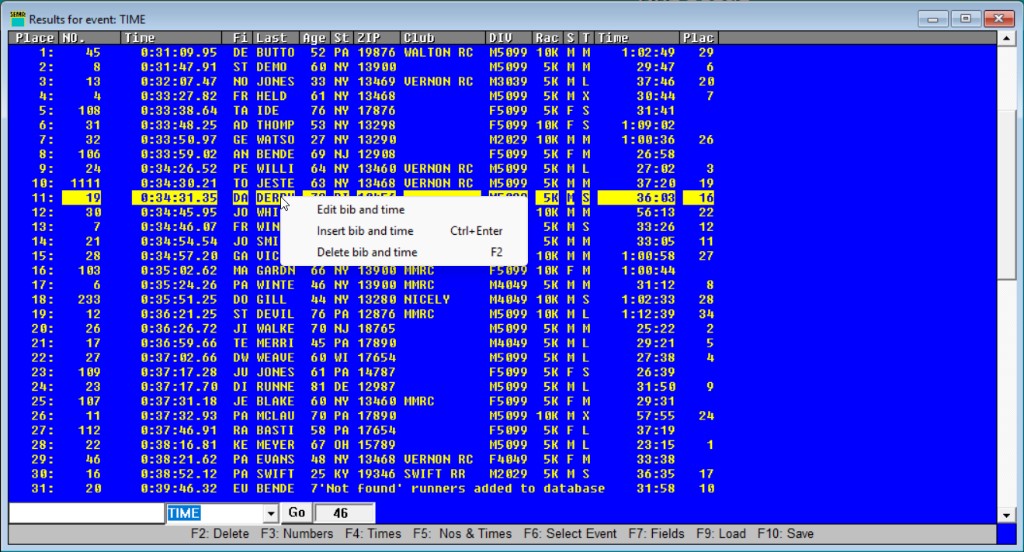The image size is (1024, 552).
Task: Click time 0:34:45.95 in row 12
Action: 179,212
